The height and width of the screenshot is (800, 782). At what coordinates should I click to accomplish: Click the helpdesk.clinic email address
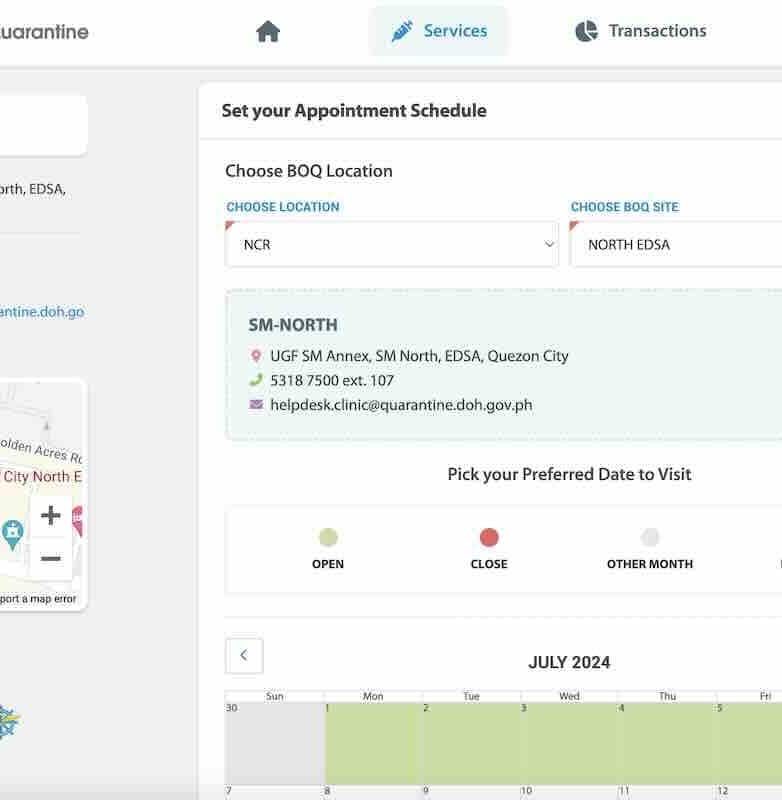401,405
